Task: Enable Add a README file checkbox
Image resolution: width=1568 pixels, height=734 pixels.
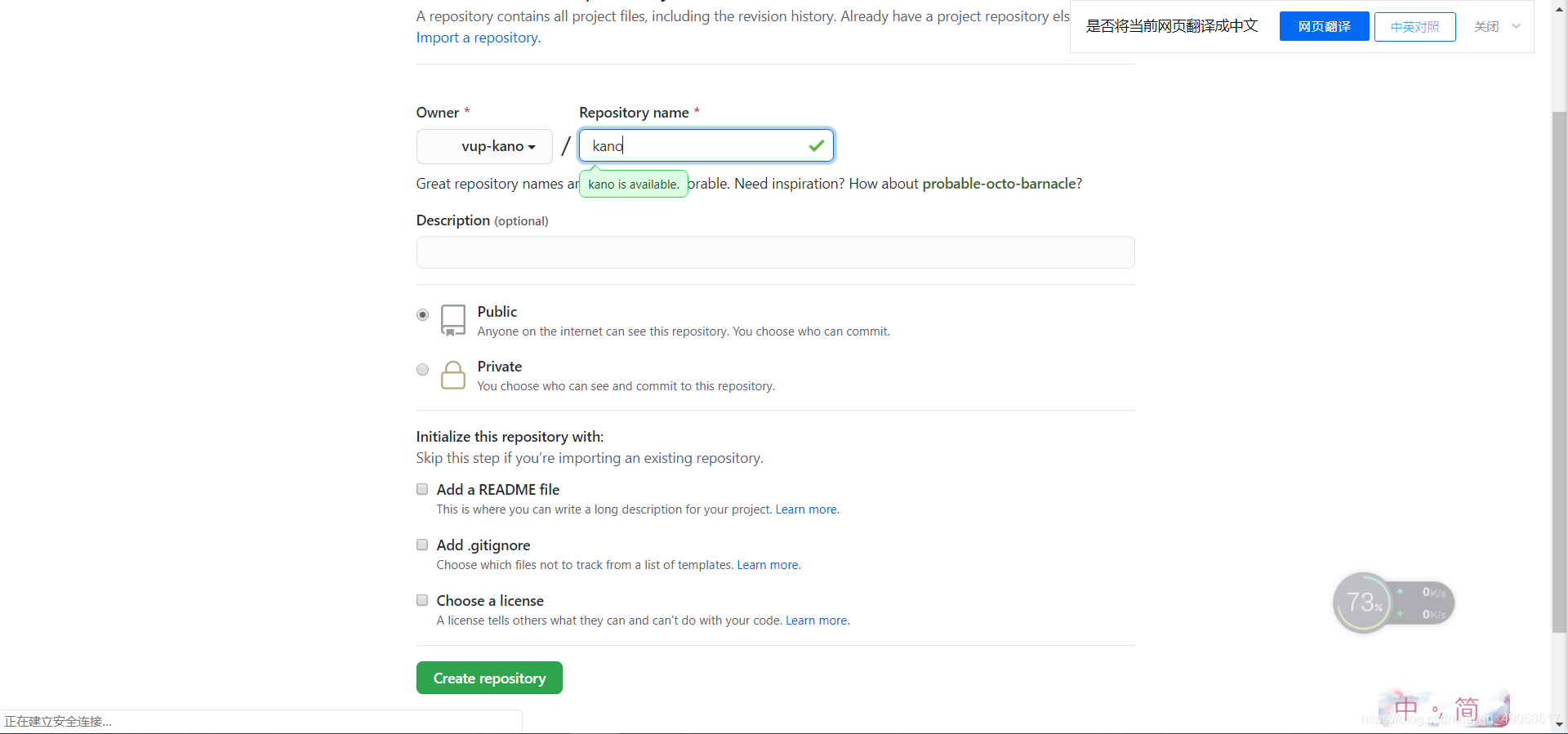Action: pos(422,489)
